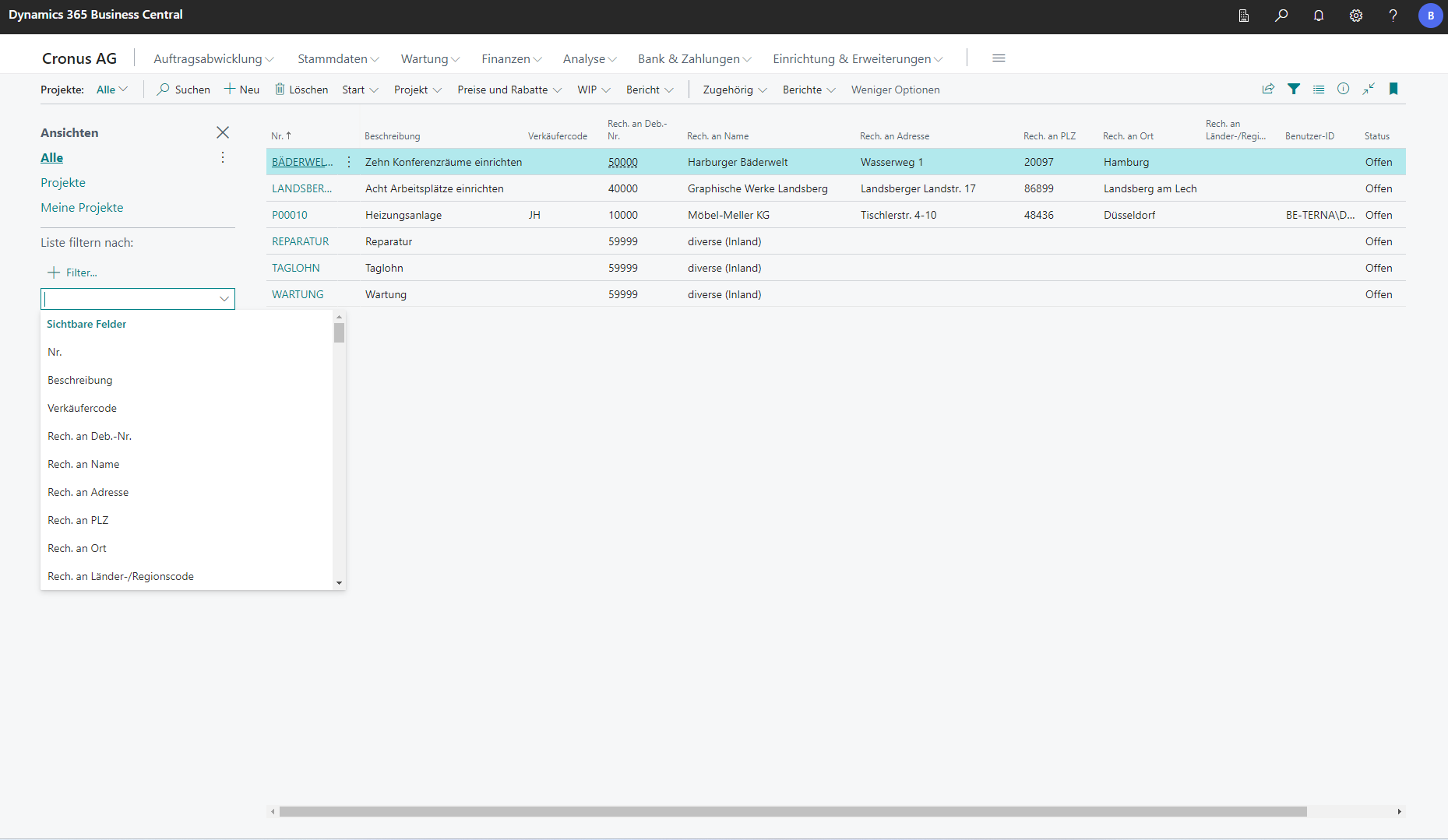This screenshot has width=1448, height=840.
Task: Click the share icon in toolbar
Action: coord(1268,89)
